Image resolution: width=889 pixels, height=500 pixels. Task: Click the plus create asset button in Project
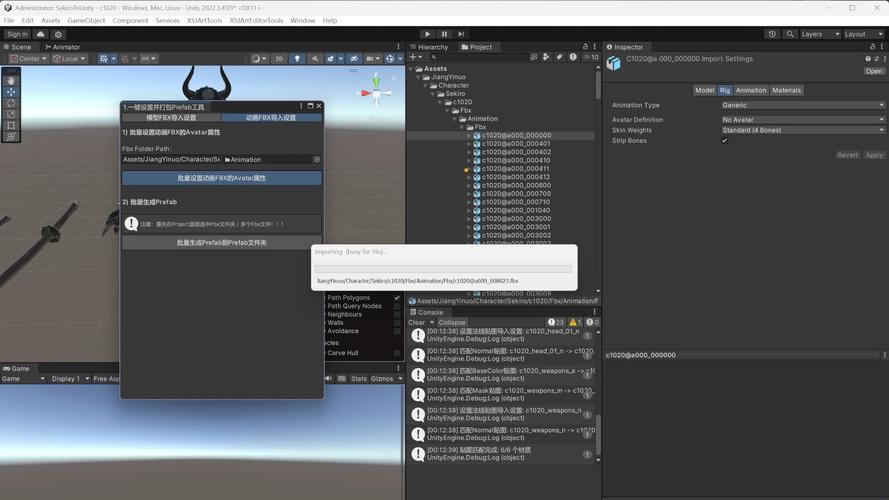tap(416, 57)
